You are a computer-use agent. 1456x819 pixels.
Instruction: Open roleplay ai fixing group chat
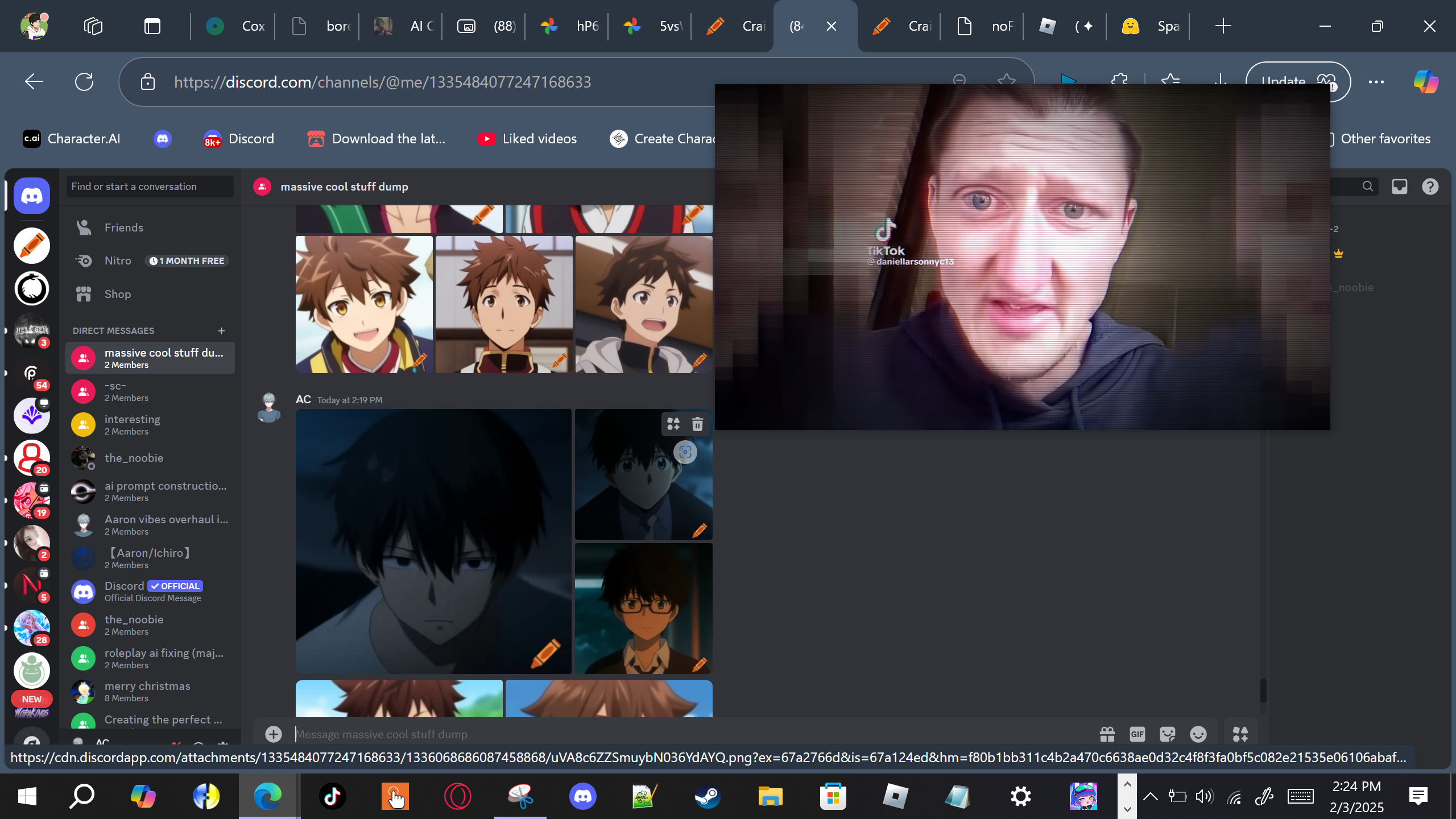tap(150, 659)
